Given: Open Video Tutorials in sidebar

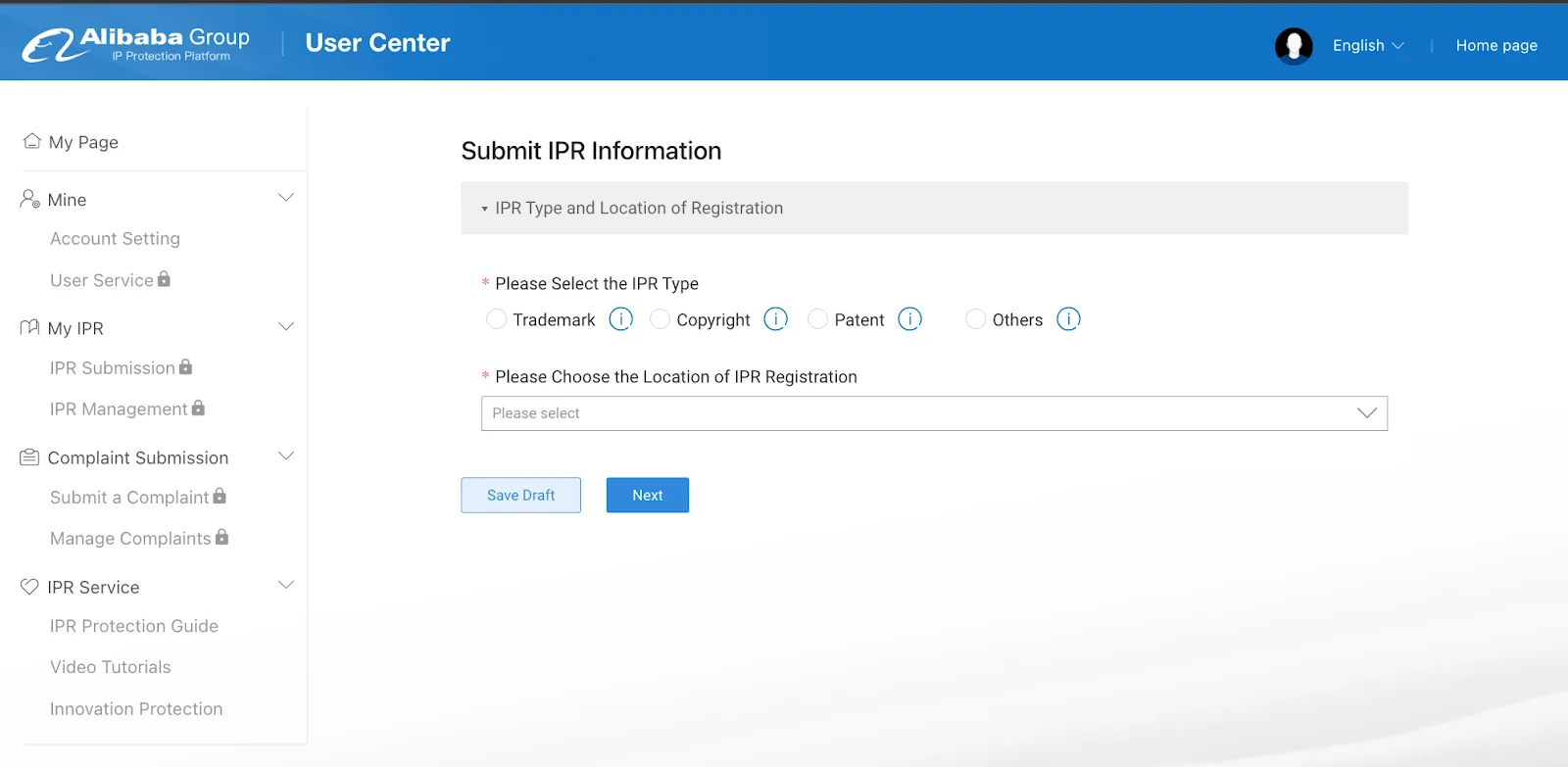Looking at the screenshot, I should point(111,667).
